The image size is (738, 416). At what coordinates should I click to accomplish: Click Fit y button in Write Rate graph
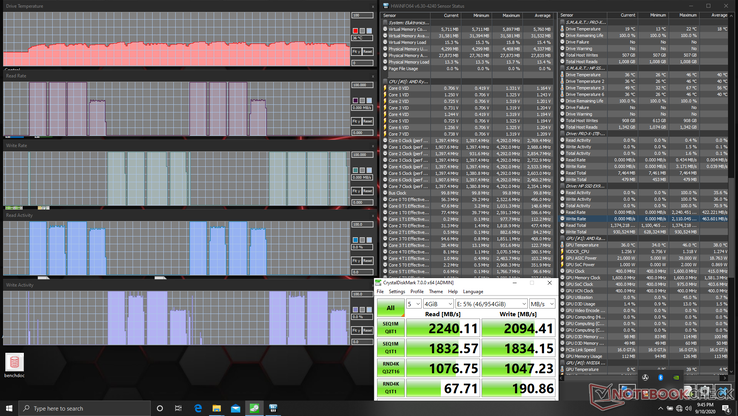coord(356,191)
